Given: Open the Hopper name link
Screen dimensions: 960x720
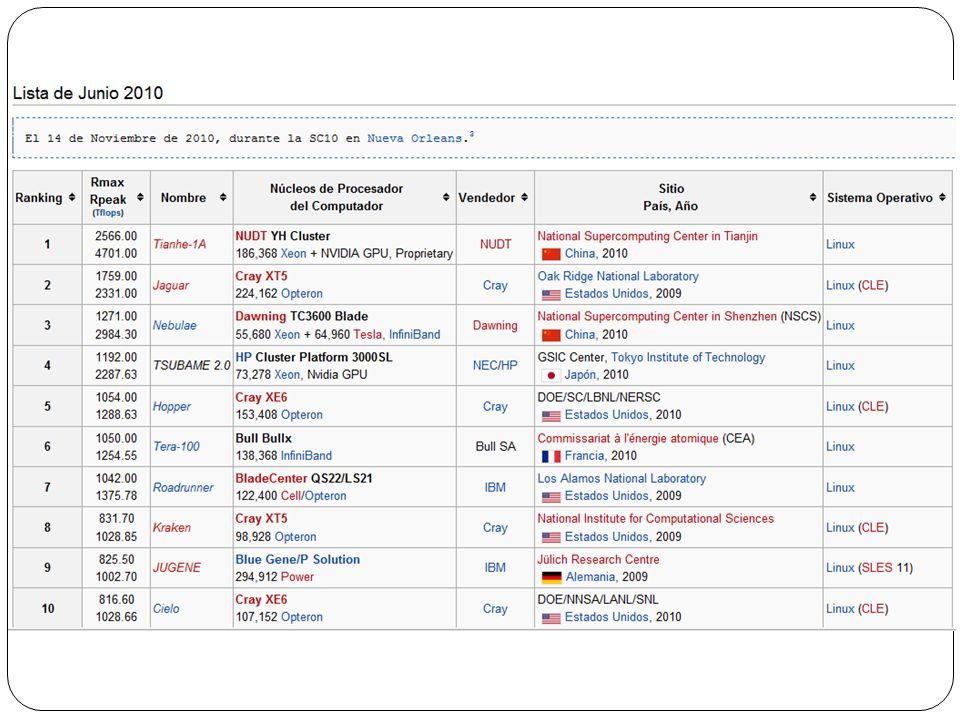Looking at the screenshot, I should [172, 407].
